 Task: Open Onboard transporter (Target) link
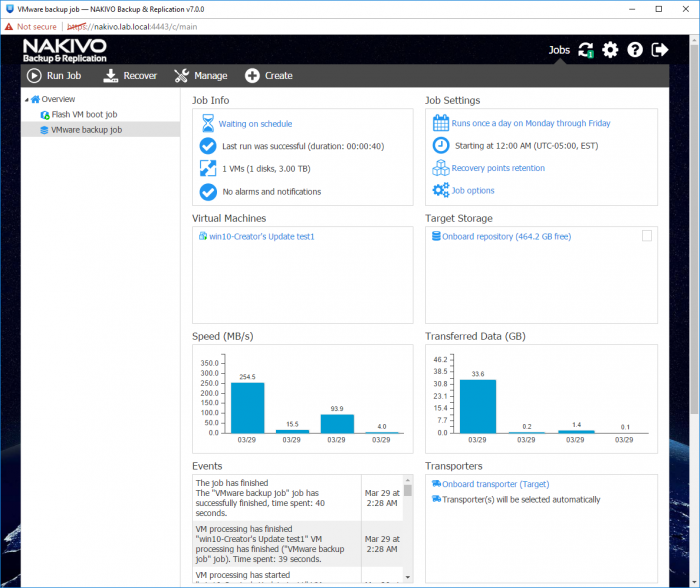click(496, 484)
